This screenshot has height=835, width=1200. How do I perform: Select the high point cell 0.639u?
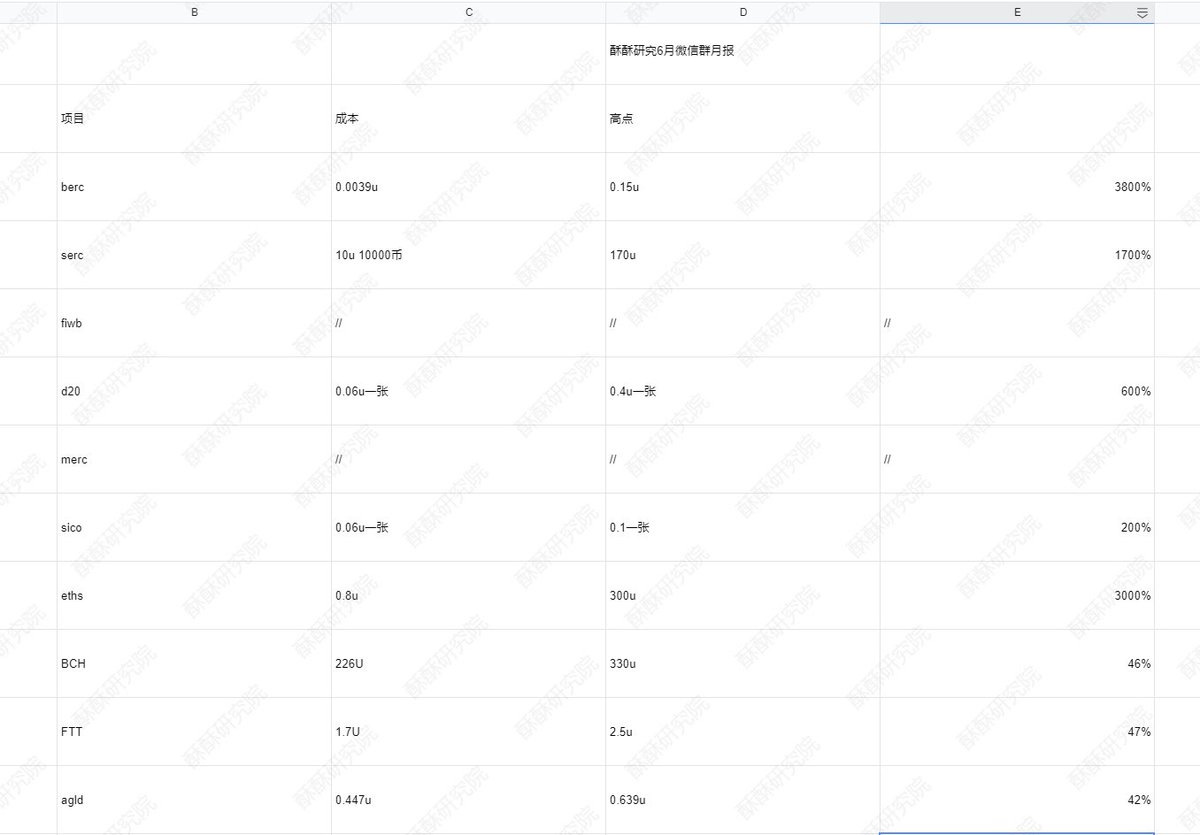click(x=743, y=799)
